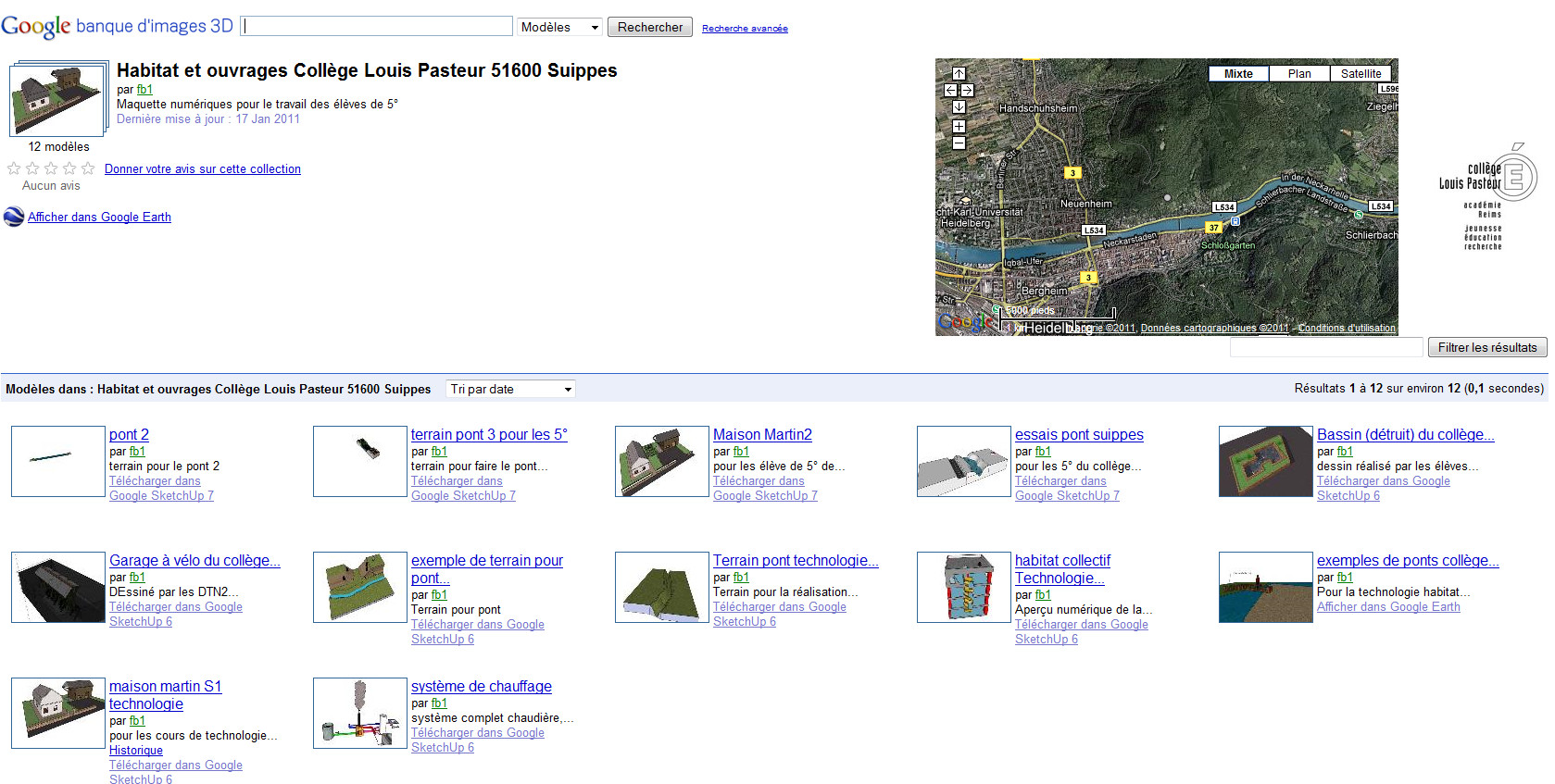Screen dimensions: 1555x784
Task: Rate the collection one star
Action: pyautogui.click(x=14, y=168)
